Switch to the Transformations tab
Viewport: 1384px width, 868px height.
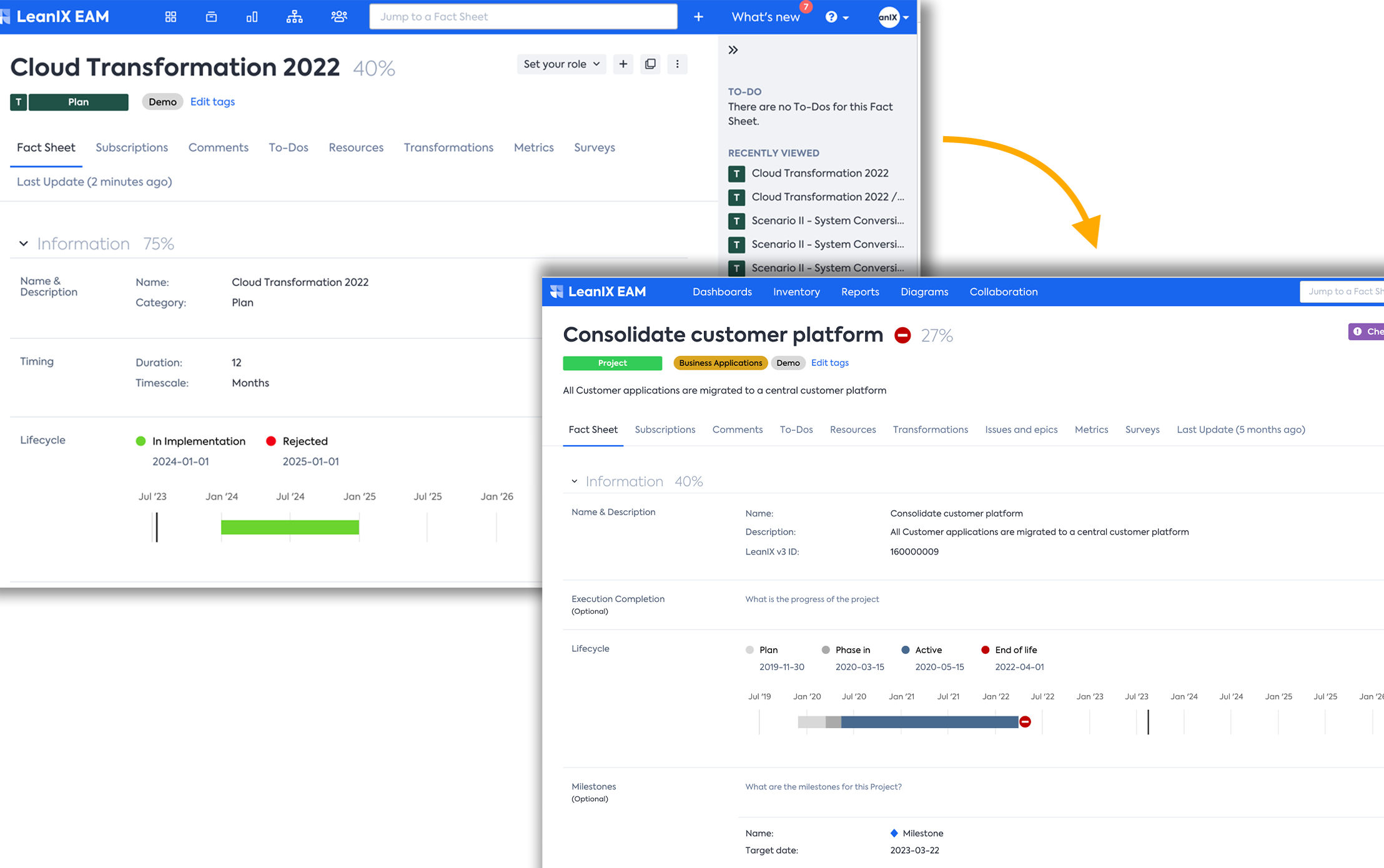(x=448, y=147)
